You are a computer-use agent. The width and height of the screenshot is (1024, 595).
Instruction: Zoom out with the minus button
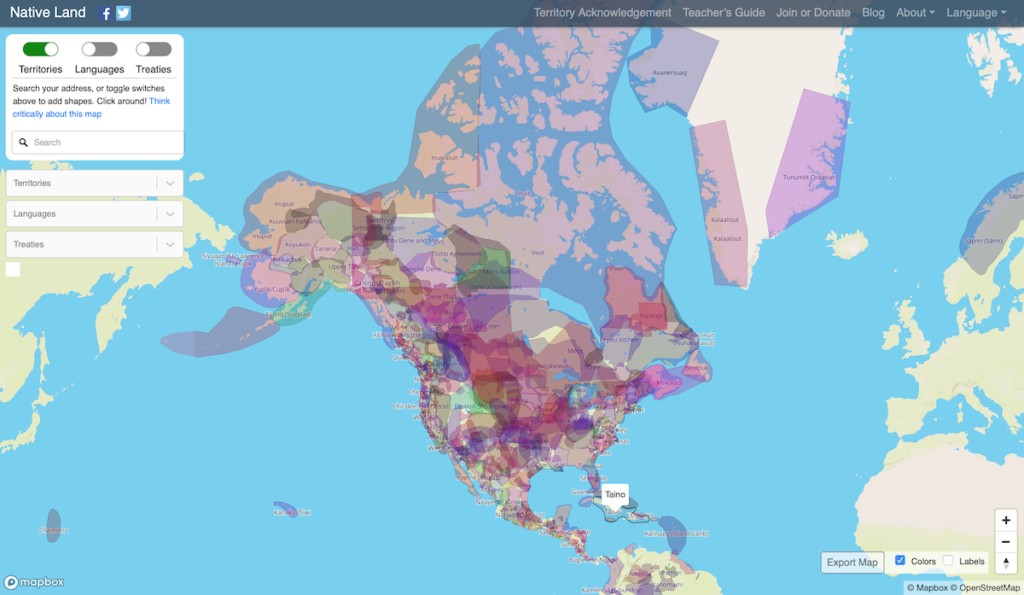click(1006, 542)
